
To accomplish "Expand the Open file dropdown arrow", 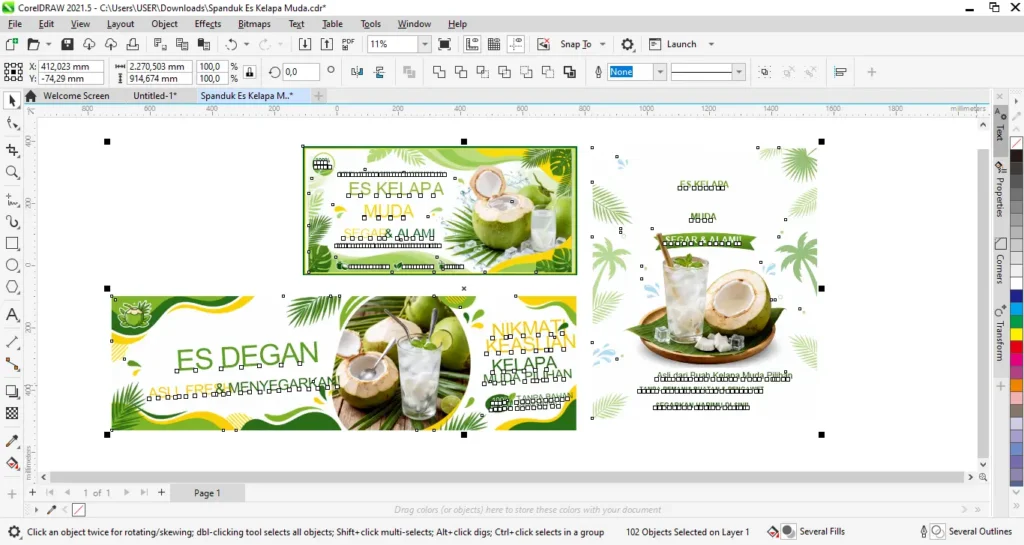I will [48, 44].
